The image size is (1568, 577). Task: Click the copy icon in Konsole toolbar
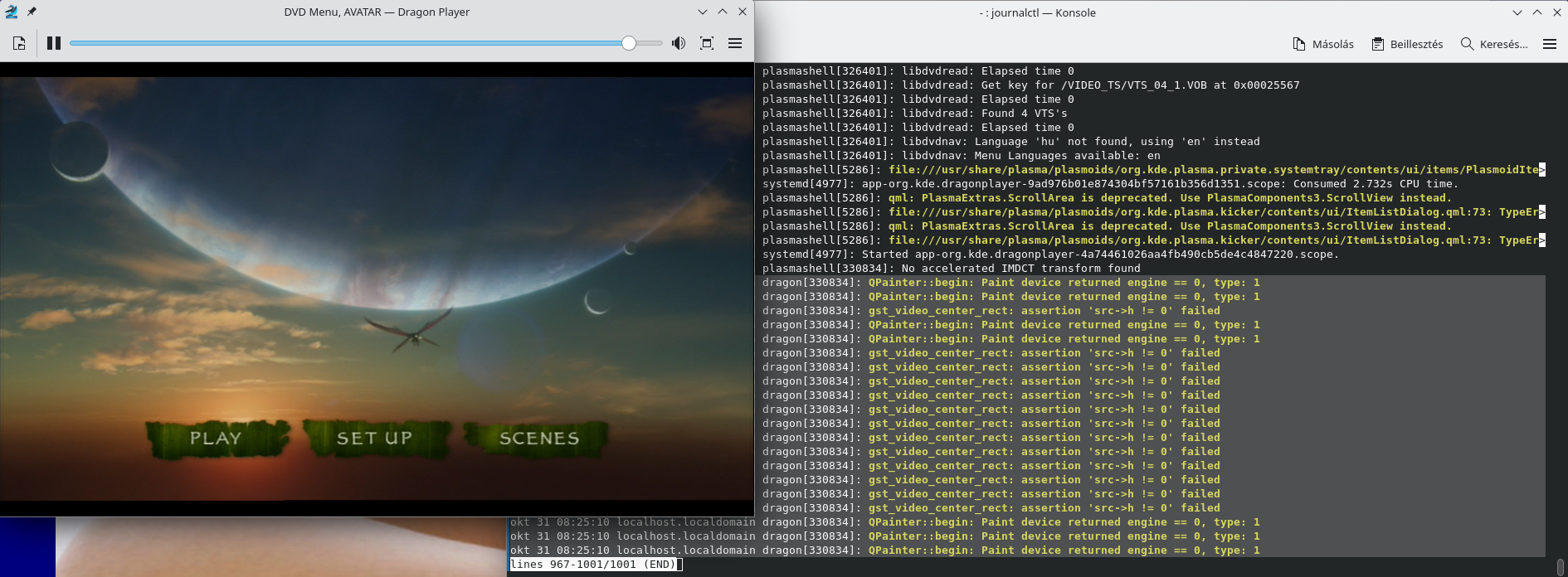(x=1299, y=44)
